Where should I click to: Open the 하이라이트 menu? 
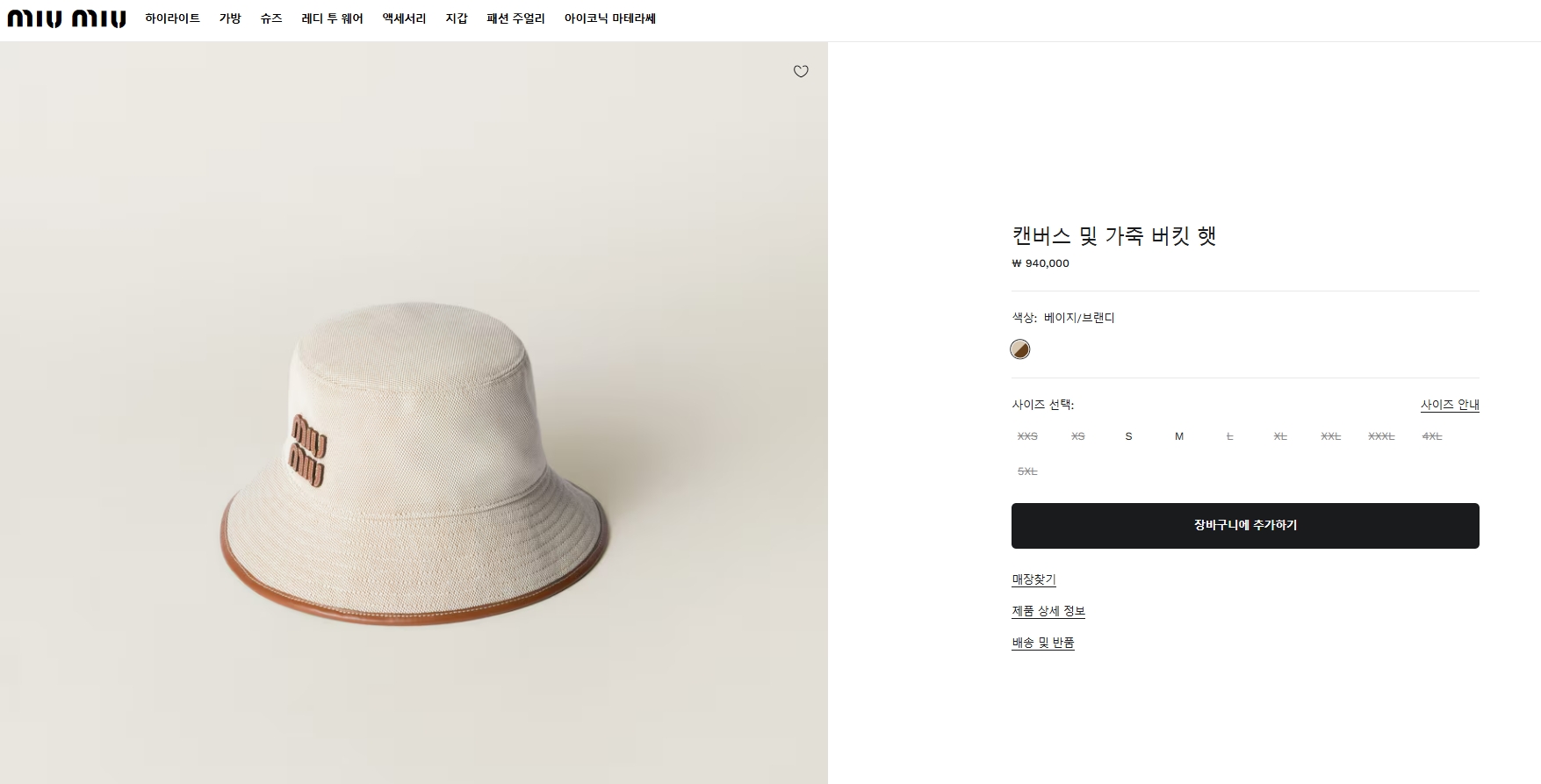point(173,18)
